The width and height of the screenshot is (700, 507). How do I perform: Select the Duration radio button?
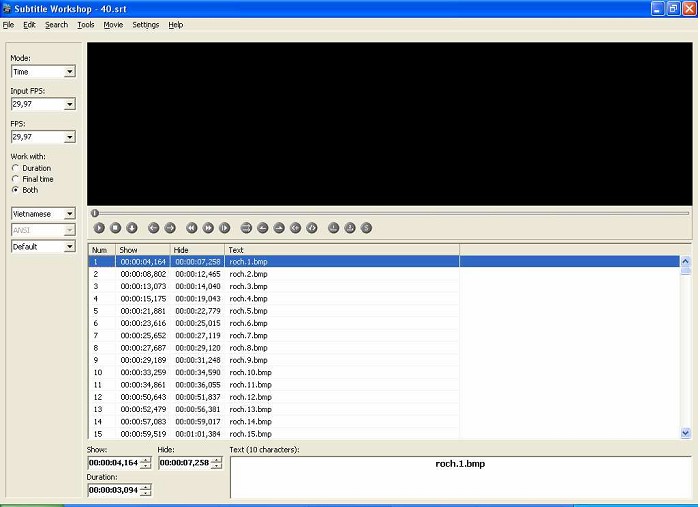(x=16, y=168)
